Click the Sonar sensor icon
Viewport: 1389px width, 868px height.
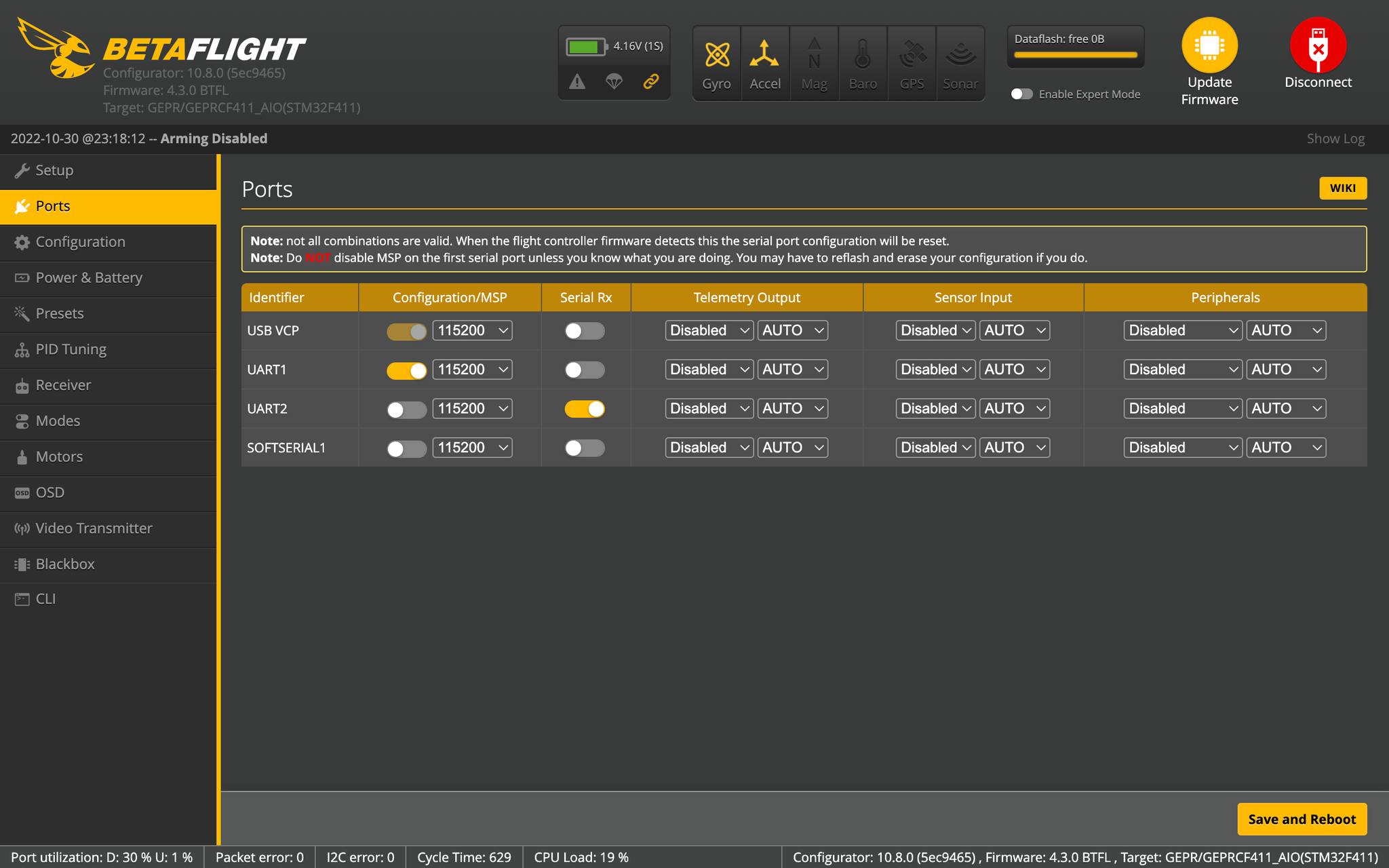coord(960,61)
